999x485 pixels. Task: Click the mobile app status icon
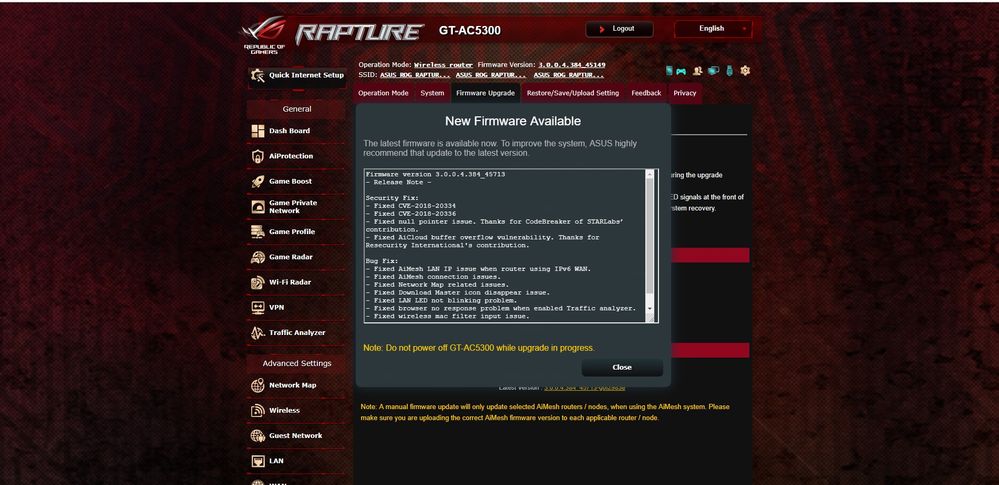[x=669, y=71]
